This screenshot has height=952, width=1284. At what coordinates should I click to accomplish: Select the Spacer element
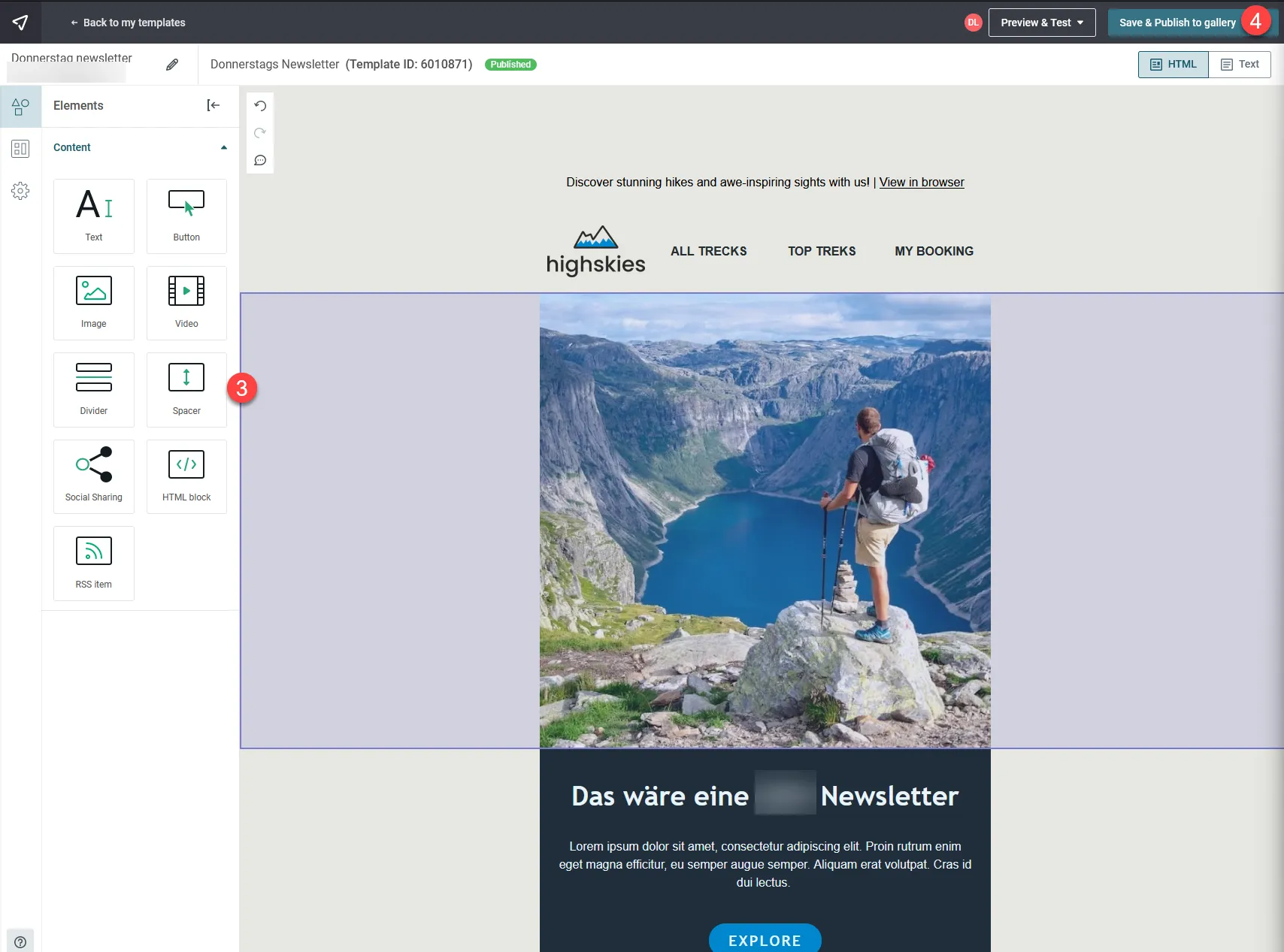(x=186, y=390)
